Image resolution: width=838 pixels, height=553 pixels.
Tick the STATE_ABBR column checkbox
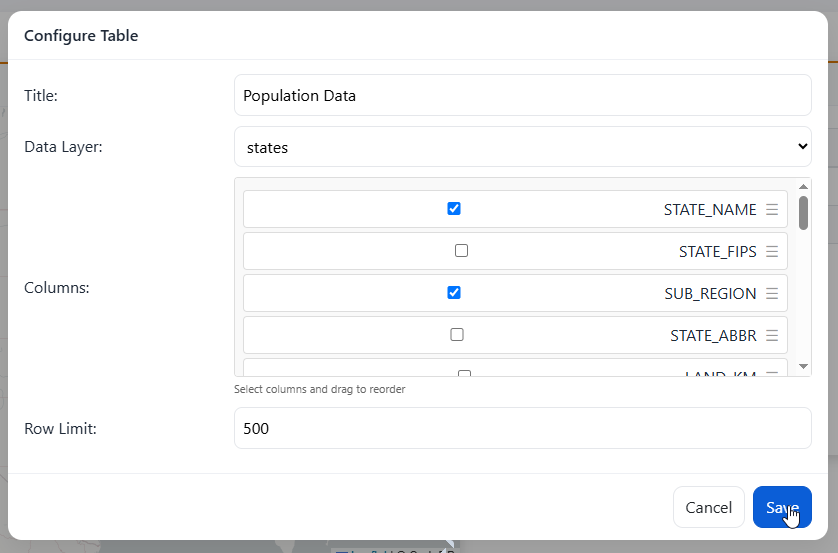coord(457,335)
